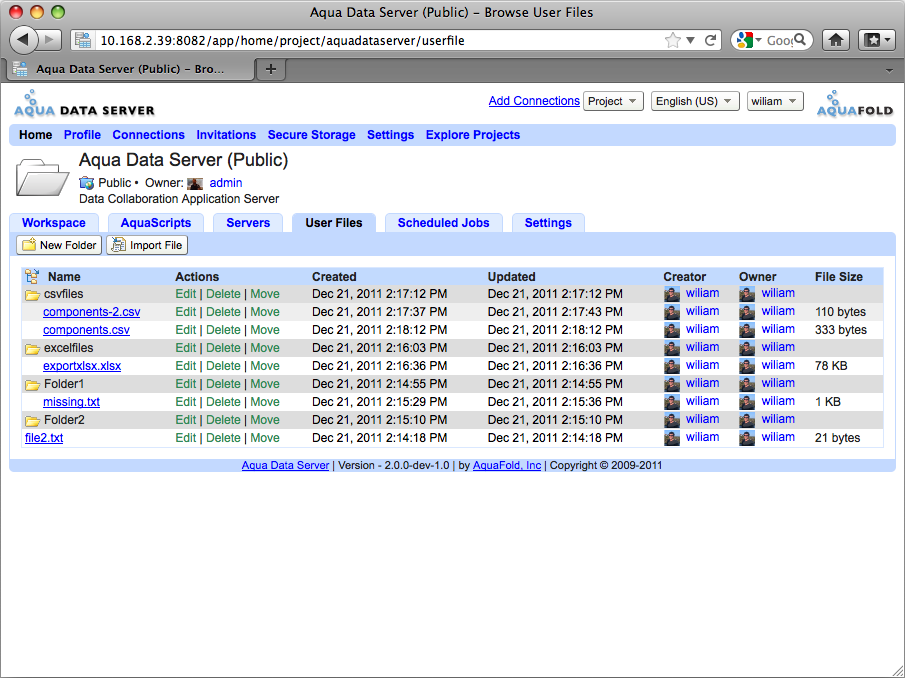Screen dimensions: 905x678
Task: Click the Import File button
Action: click(x=147, y=245)
